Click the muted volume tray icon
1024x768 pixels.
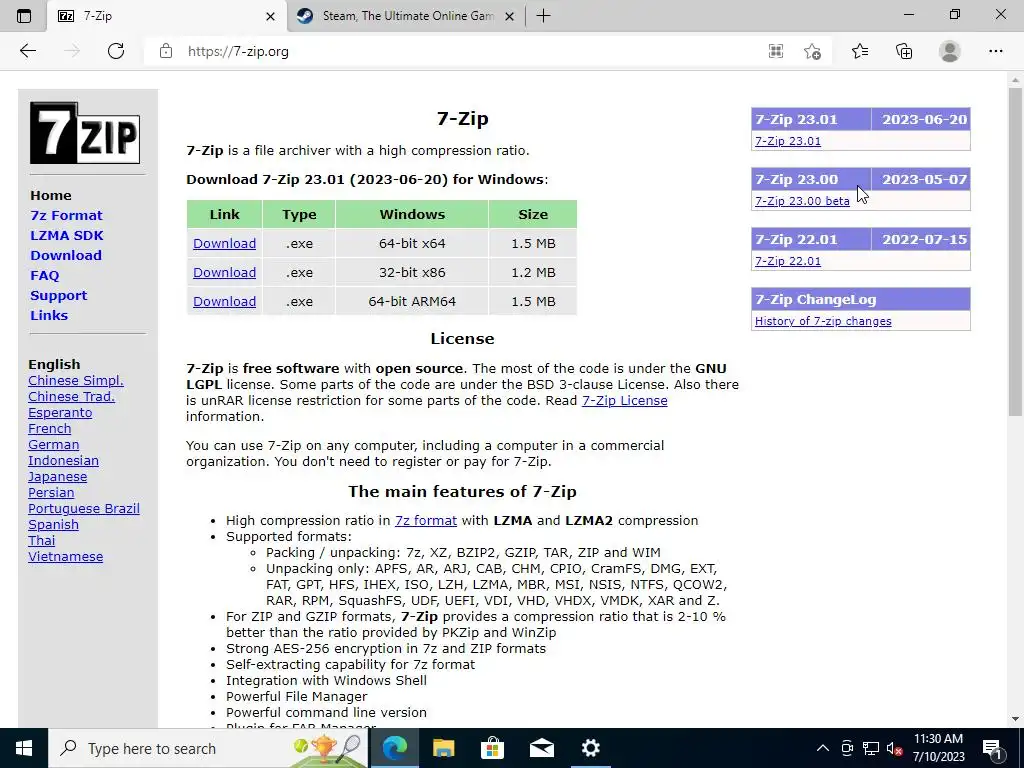point(895,748)
